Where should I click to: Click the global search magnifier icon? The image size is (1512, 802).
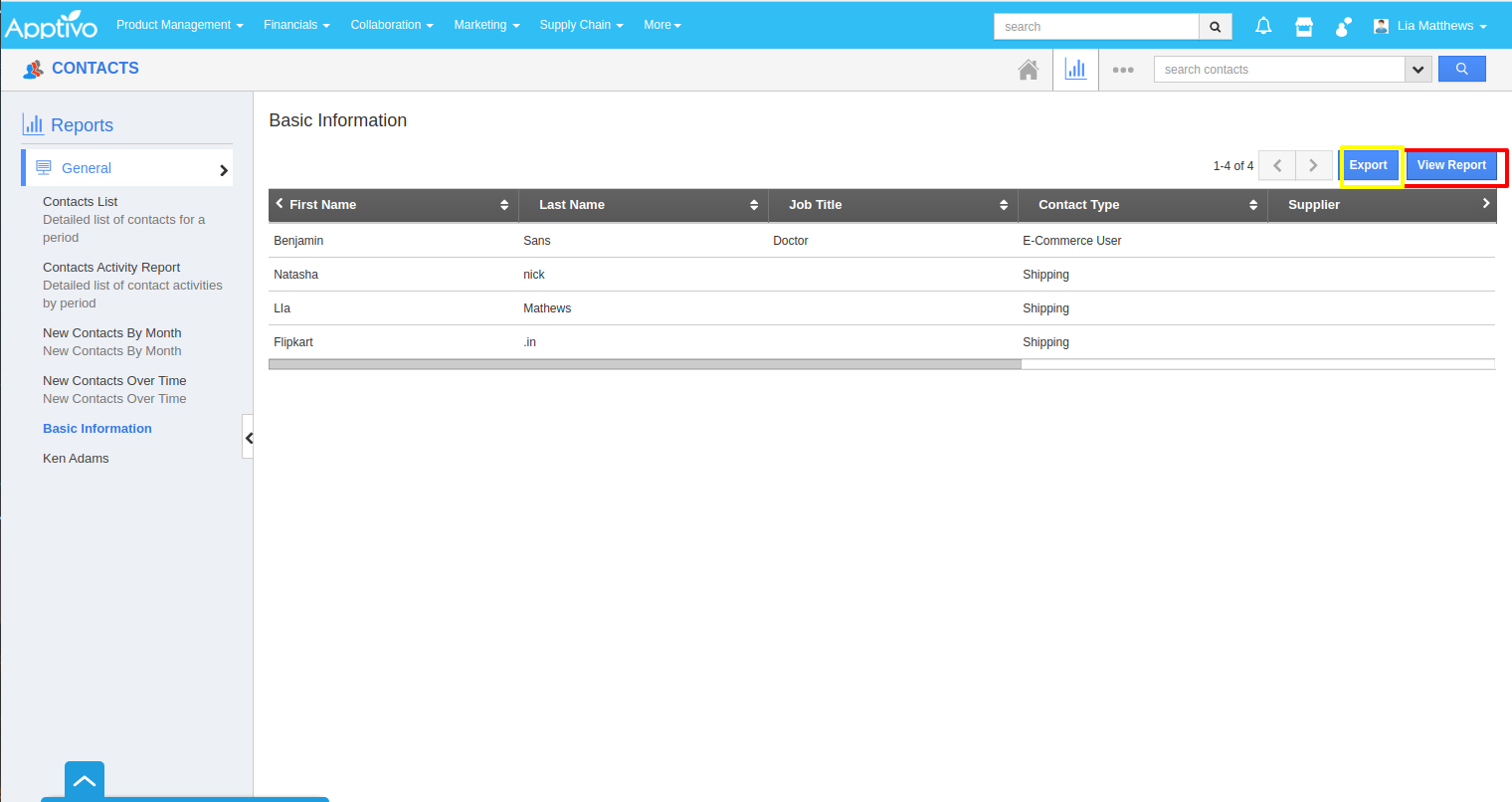(1215, 27)
